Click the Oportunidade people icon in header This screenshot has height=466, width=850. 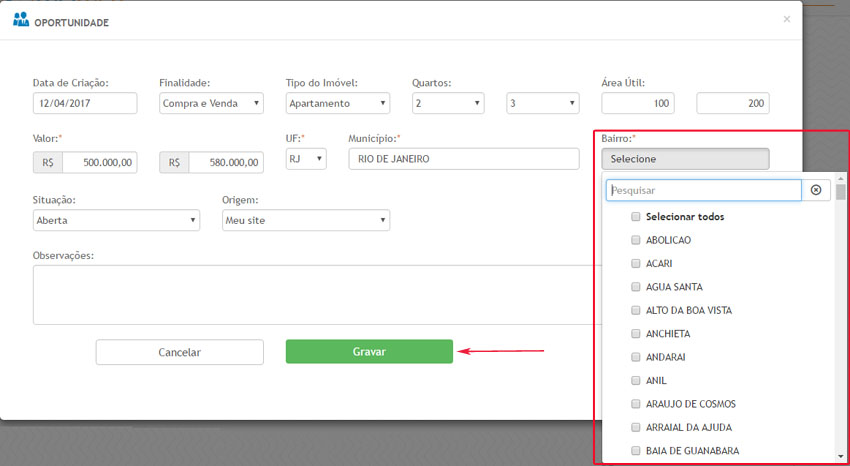point(21,20)
